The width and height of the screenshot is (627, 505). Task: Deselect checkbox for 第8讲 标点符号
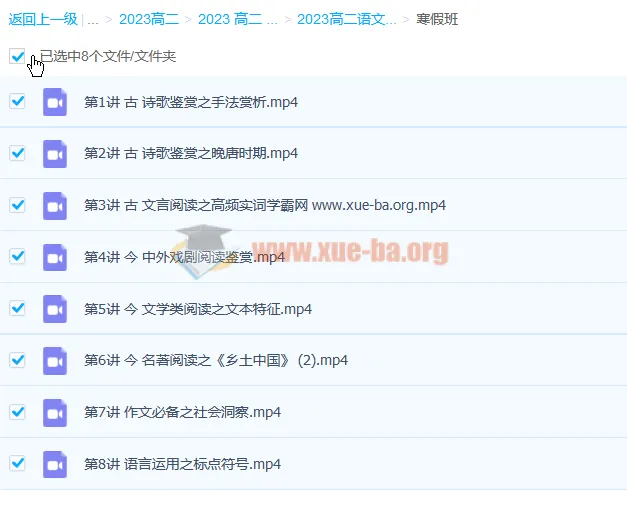click(x=17, y=463)
